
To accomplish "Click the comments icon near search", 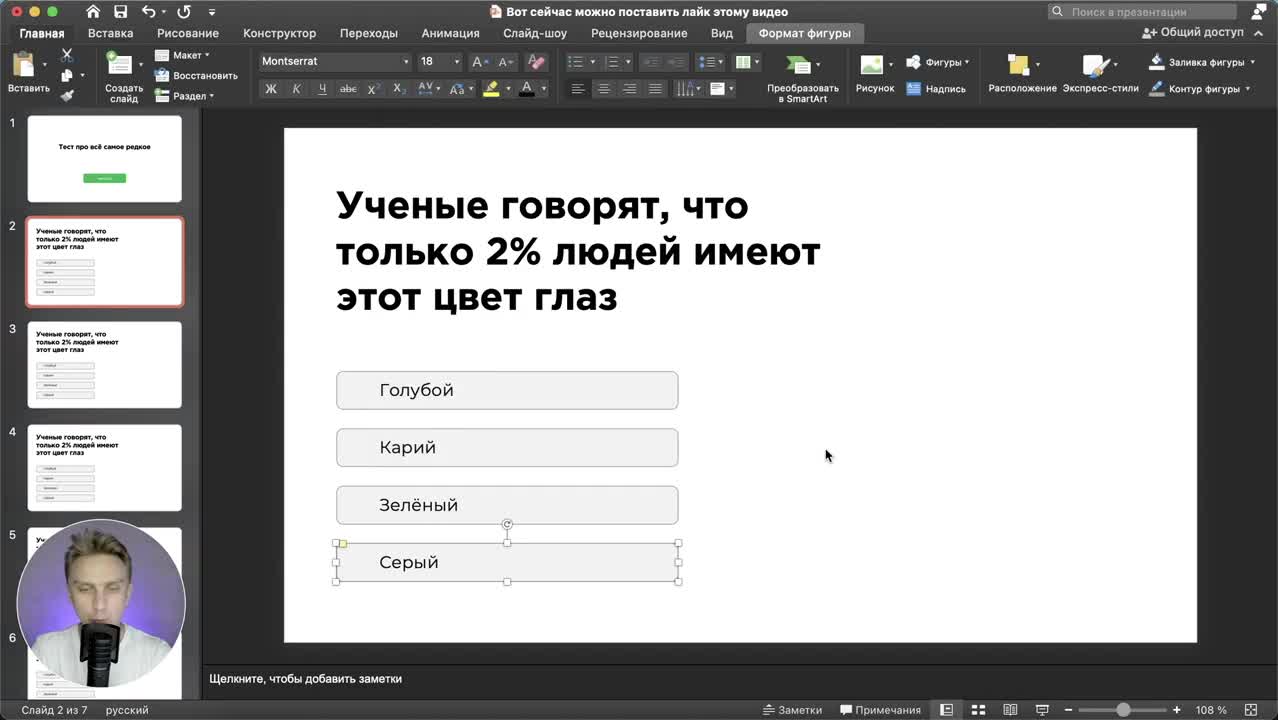I will pyautogui.click(x=1258, y=12).
